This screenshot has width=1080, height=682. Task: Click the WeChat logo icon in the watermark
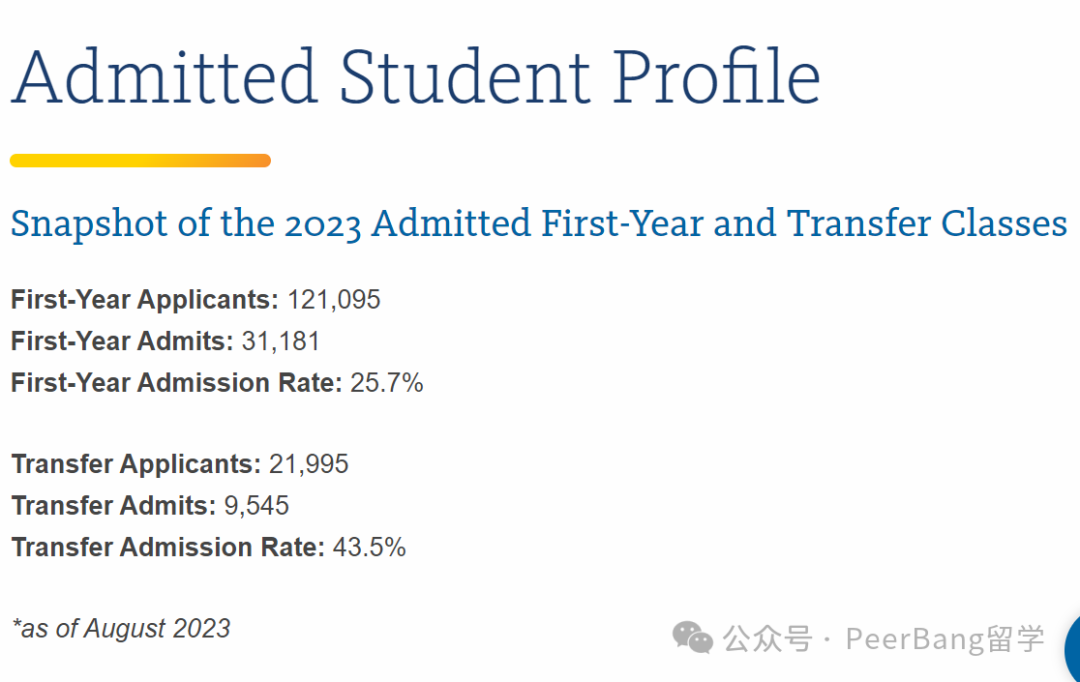[x=692, y=637]
